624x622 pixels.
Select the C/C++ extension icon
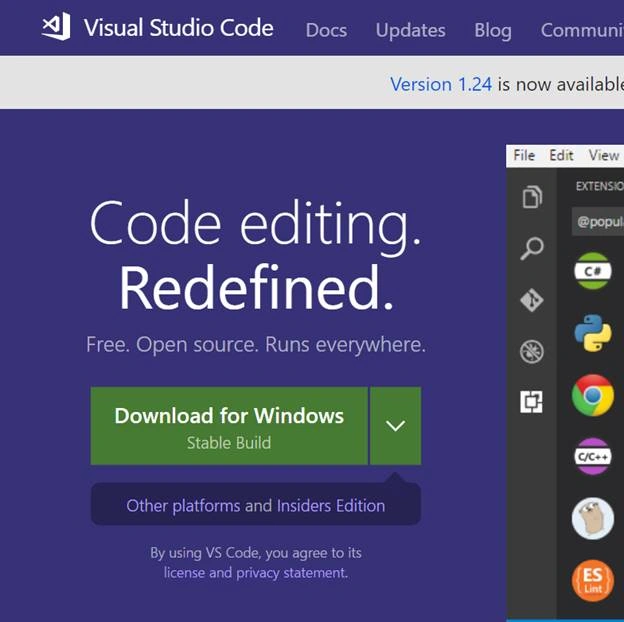pyautogui.click(x=593, y=456)
